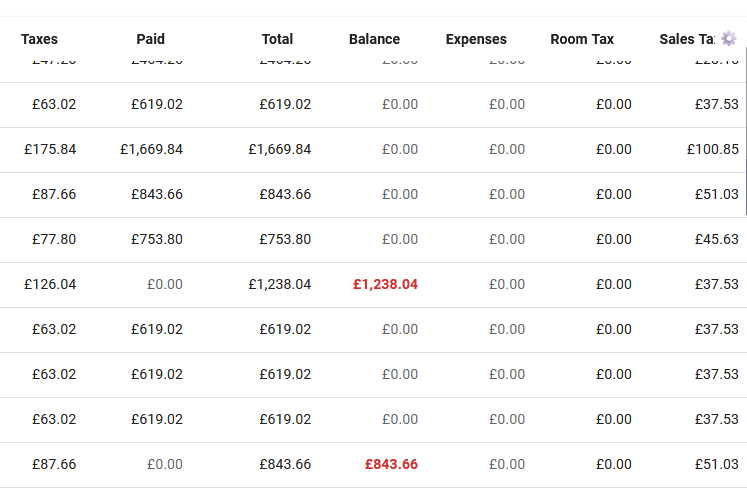The width and height of the screenshot is (747, 500).
Task: Click the Room Tax column header
Action: [x=582, y=40]
